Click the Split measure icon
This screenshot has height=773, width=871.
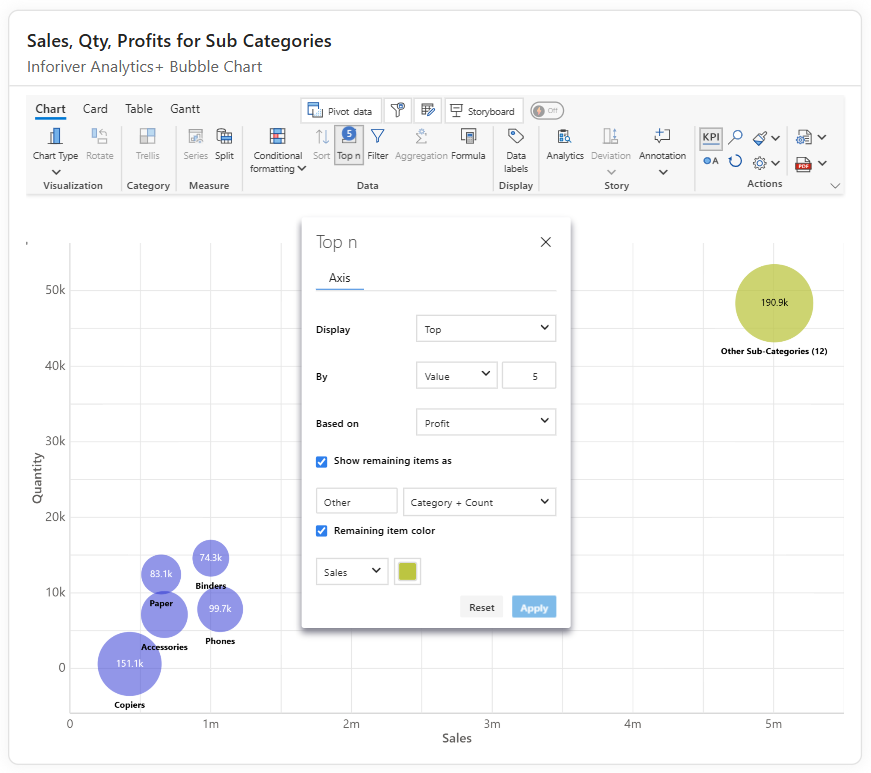tap(224, 137)
